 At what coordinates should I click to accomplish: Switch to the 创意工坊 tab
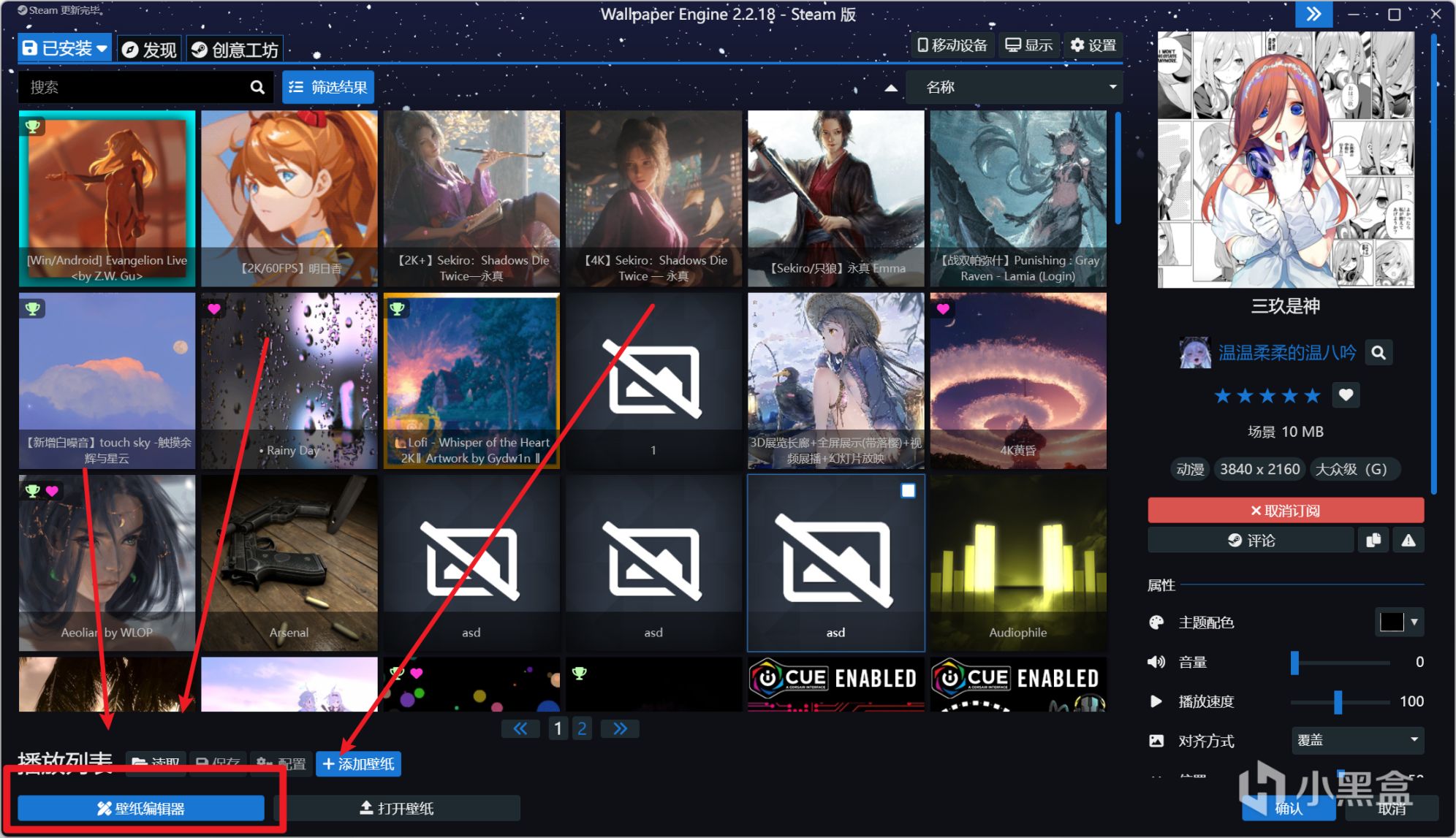(235, 49)
